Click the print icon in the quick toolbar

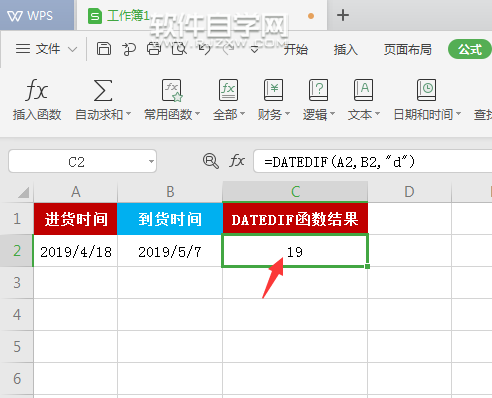click(154, 49)
